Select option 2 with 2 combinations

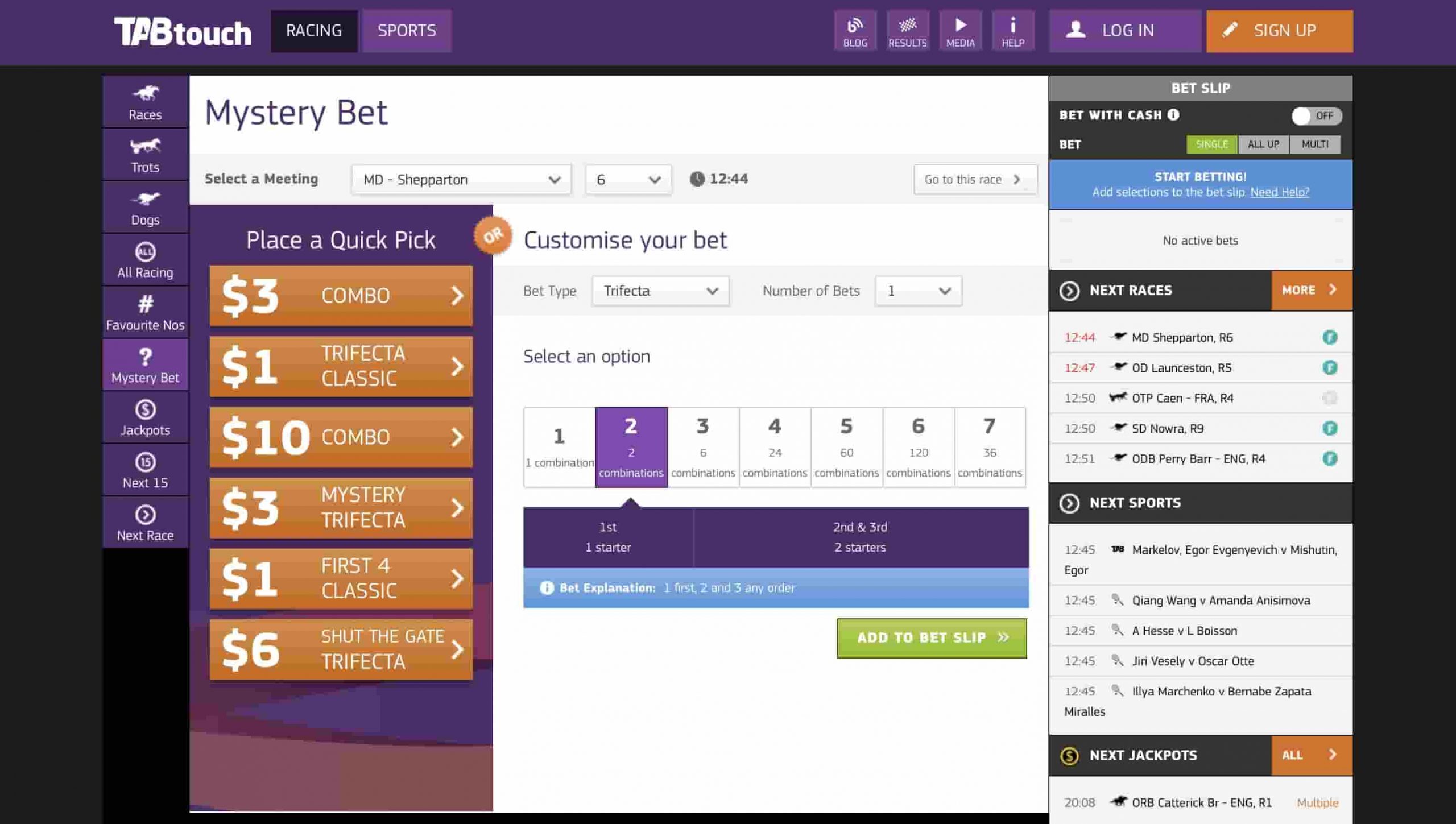pyautogui.click(x=631, y=447)
